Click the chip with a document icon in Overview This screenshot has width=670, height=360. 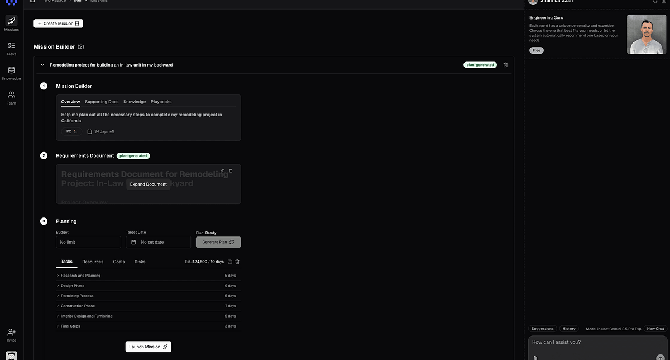100,132
